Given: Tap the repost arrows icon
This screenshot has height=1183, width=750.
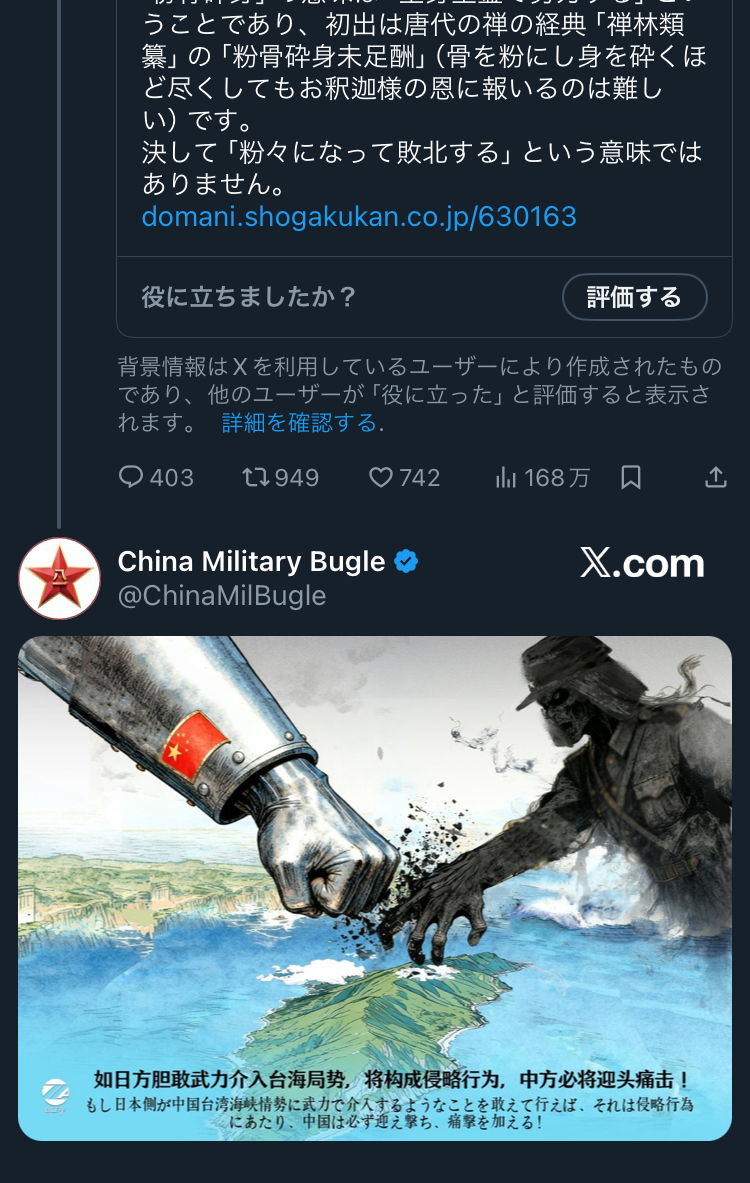Looking at the screenshot, I should coord(255,477).
